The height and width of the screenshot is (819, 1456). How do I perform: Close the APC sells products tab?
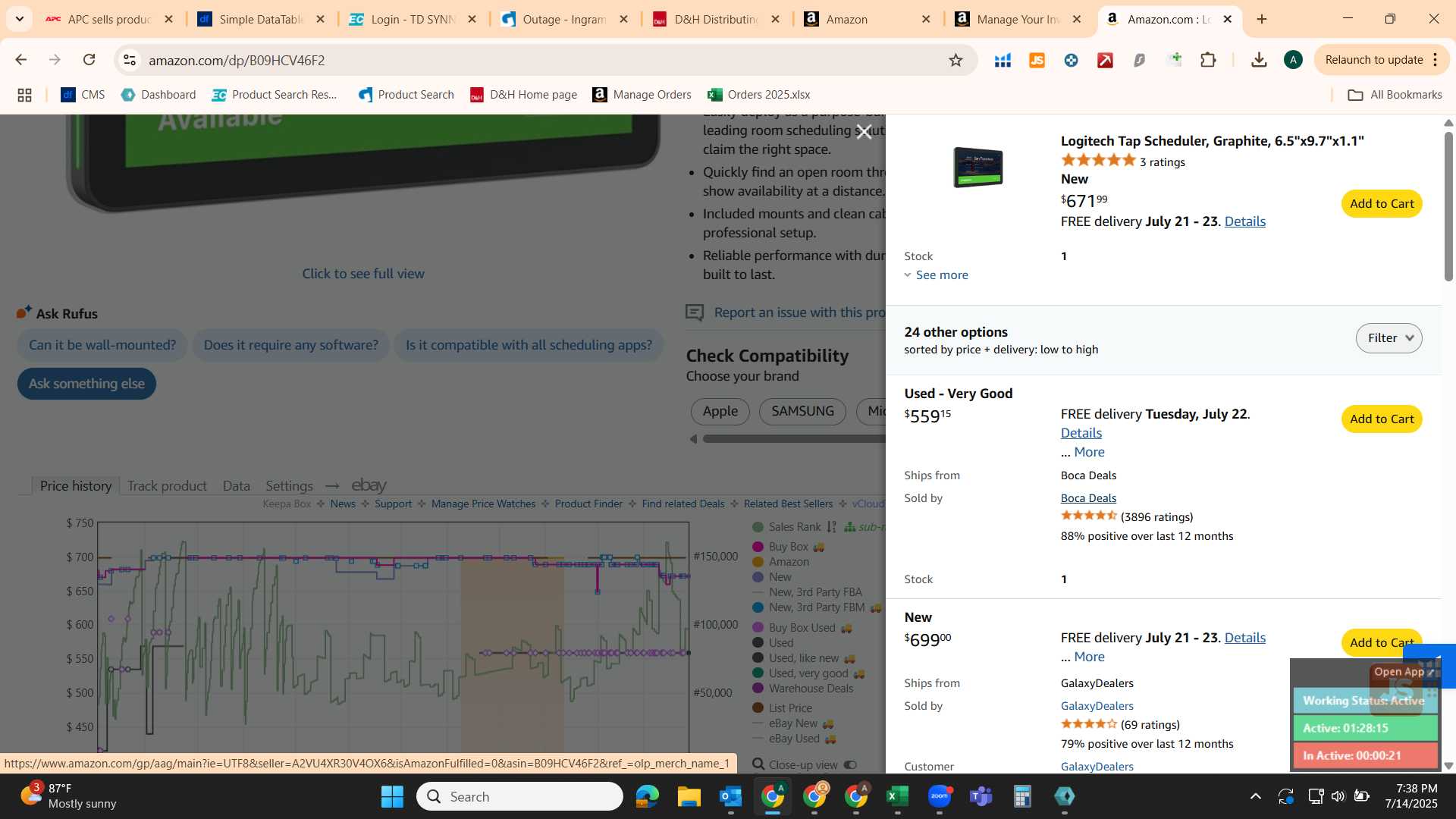point(168,19)
